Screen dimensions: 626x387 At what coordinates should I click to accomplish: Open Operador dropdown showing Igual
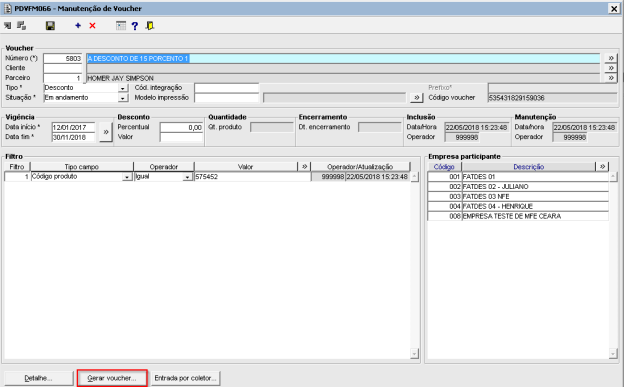(x=187, y=177)
